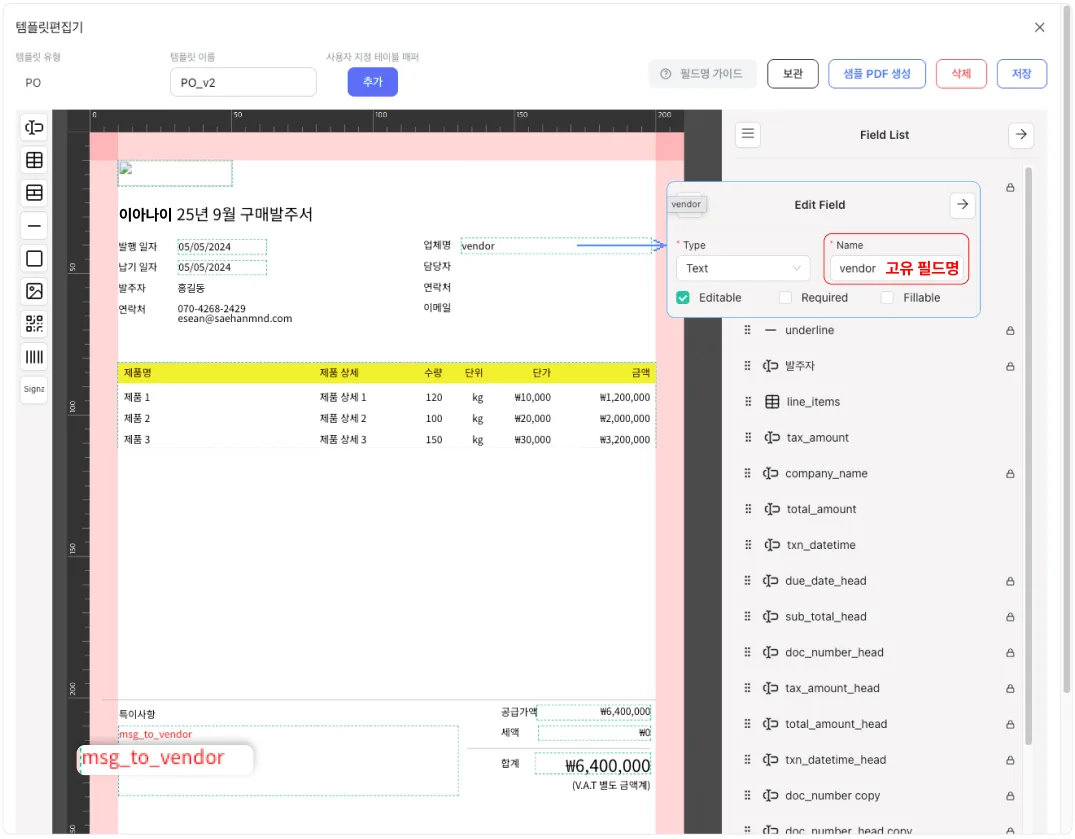Viewport: 1075px width, 839px height.
Task: Select the Signature tool
Action: 34,389
